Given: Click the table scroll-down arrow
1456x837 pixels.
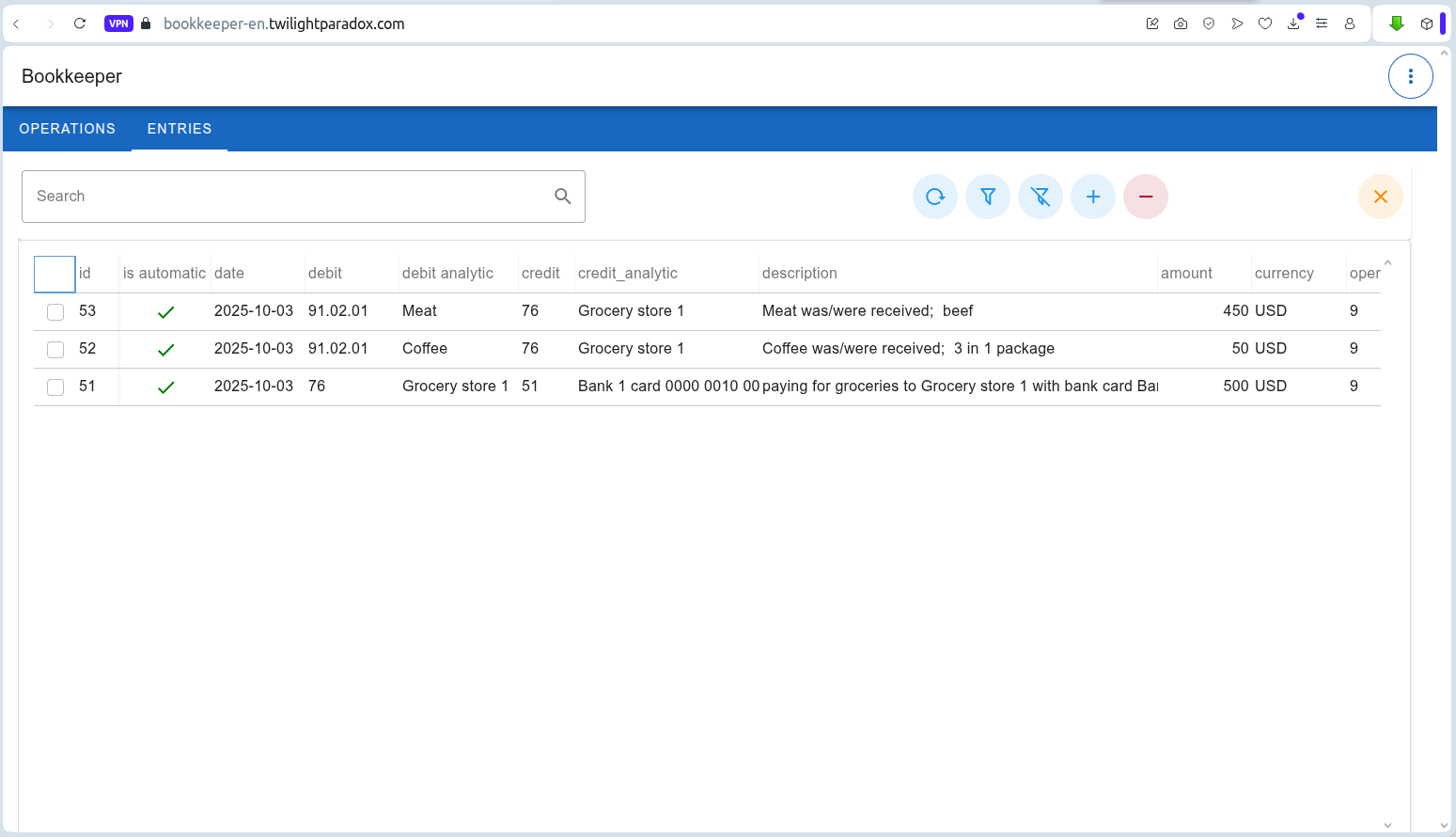Looking at the screenshot, I should point(1387,825).
